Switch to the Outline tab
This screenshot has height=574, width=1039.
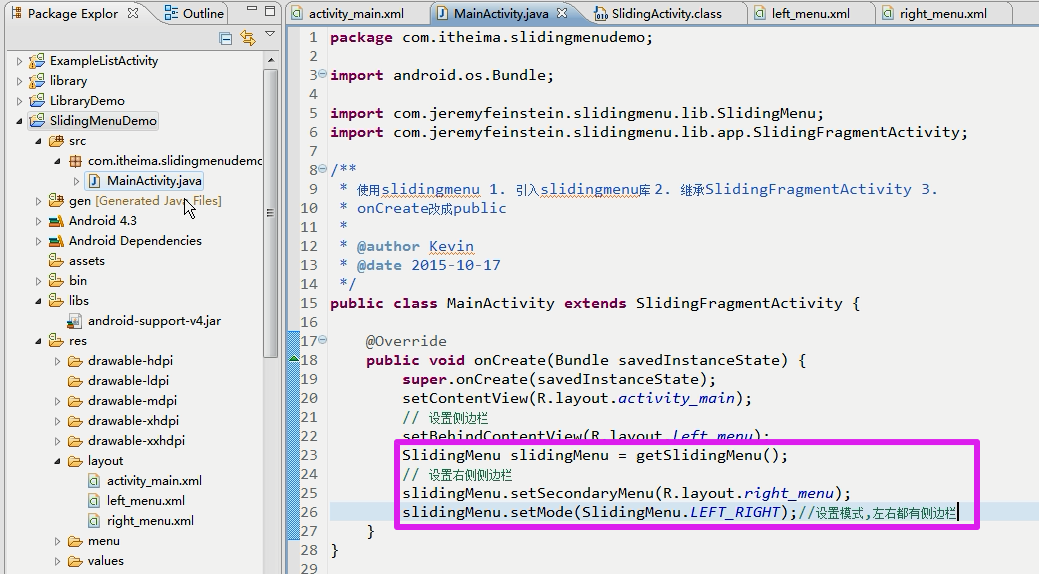coord(204,14)
